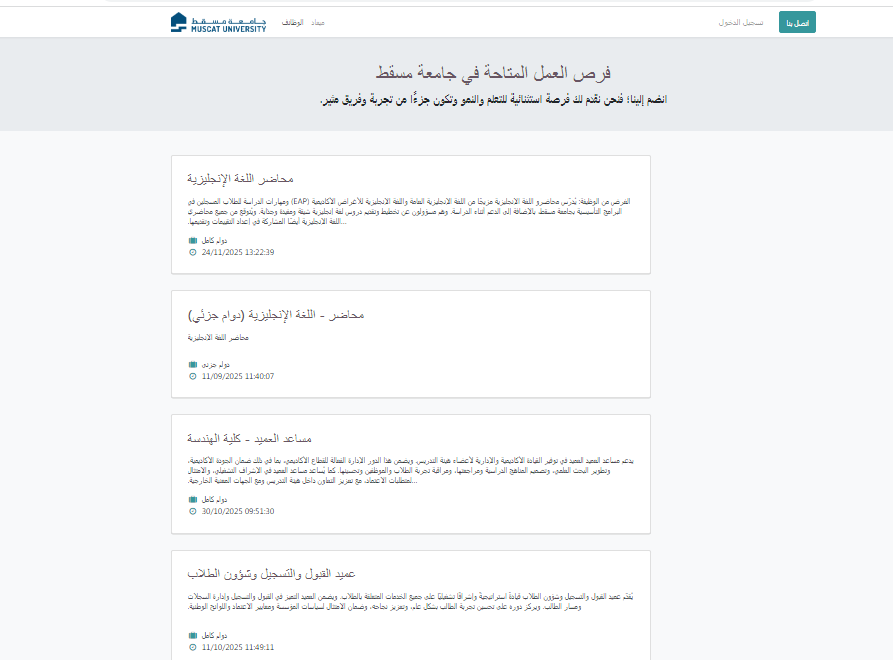Click briefcase icon in the عميد القبول card
This screenshot has height=660, width=893.
(x=193, y=635)
